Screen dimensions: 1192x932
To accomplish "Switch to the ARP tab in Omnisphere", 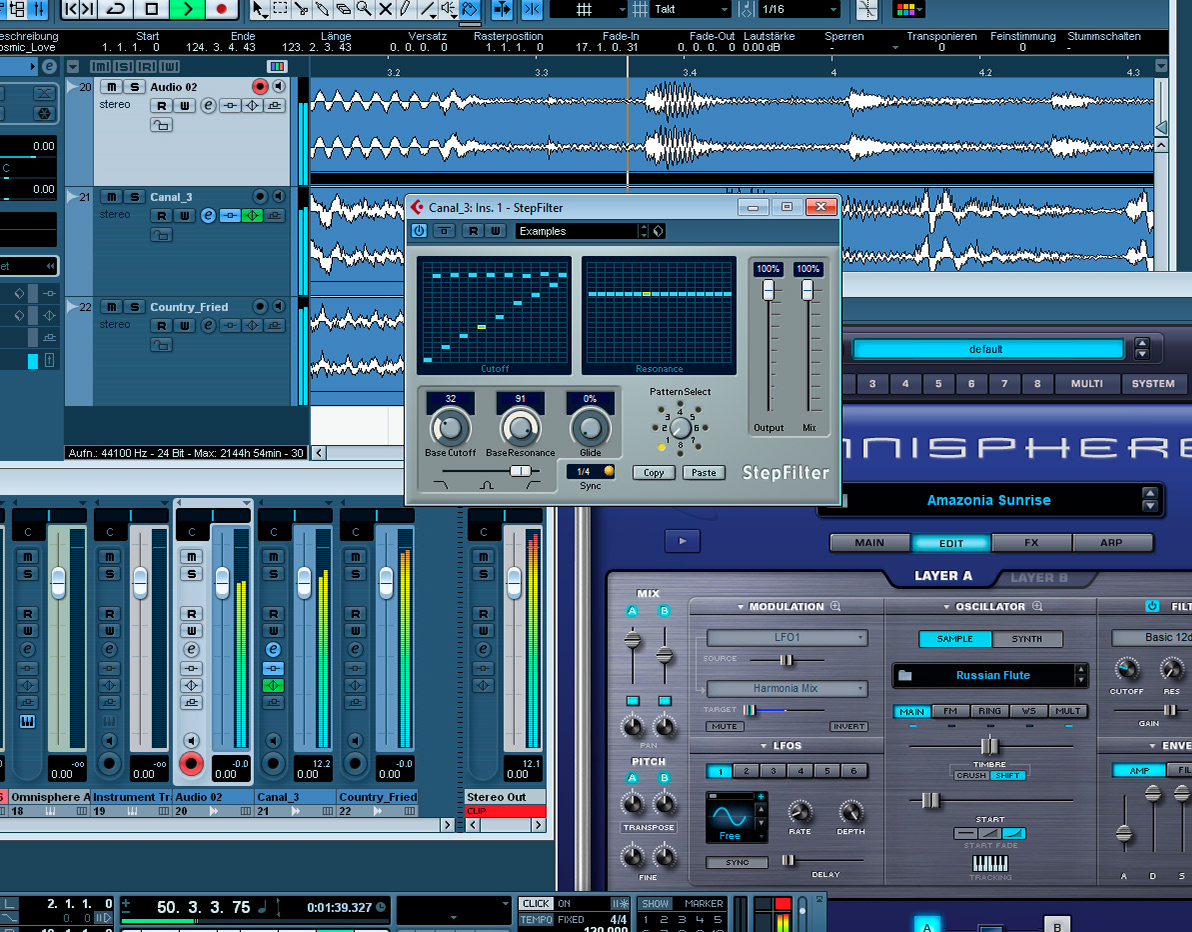I will pos(1111,543).
